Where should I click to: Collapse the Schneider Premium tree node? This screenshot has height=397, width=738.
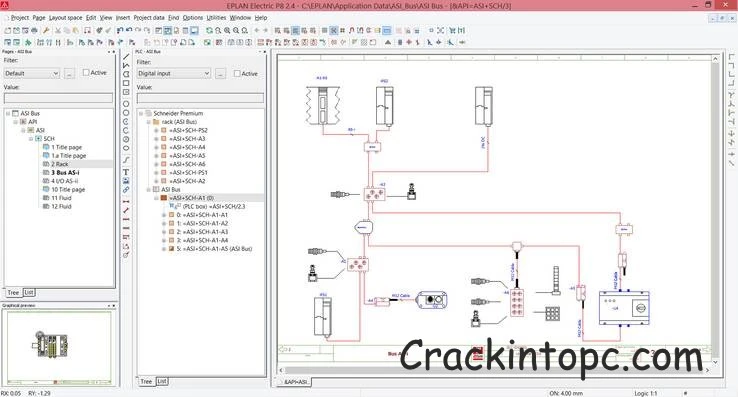coord(141,113)
